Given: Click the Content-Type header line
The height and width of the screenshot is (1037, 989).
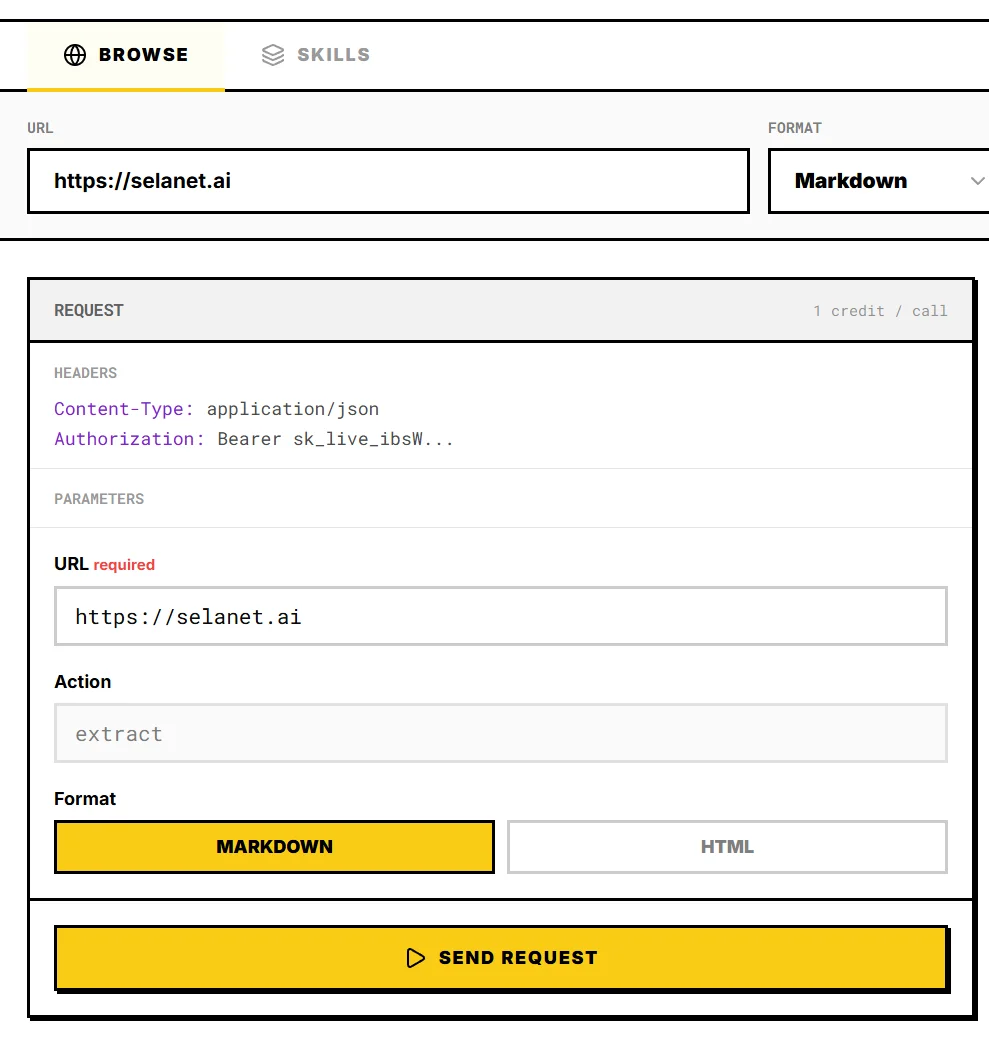Looking at the screenshot, I should click(217, 409).
